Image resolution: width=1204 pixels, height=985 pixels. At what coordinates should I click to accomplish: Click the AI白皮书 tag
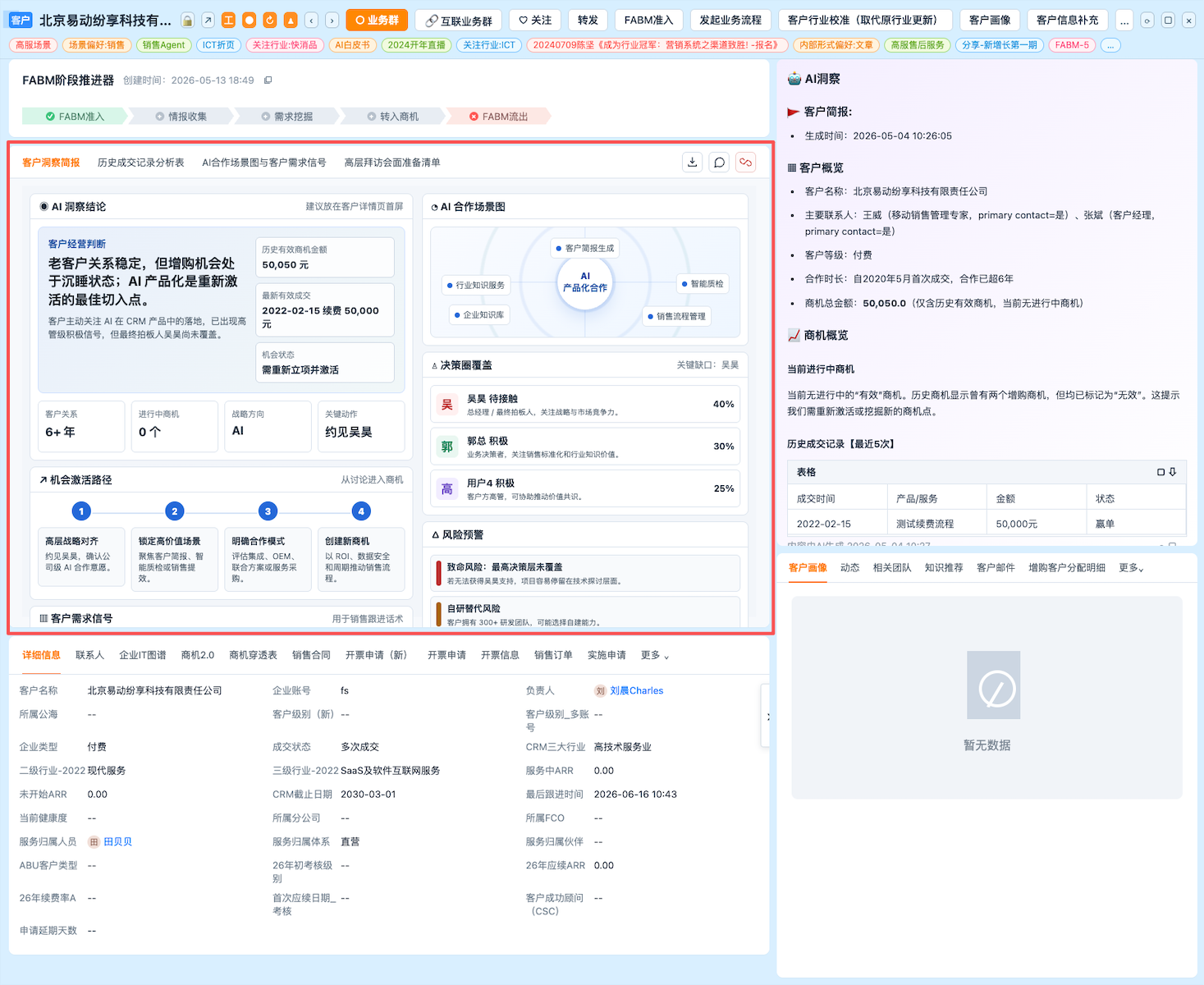[x=352, y=45]
